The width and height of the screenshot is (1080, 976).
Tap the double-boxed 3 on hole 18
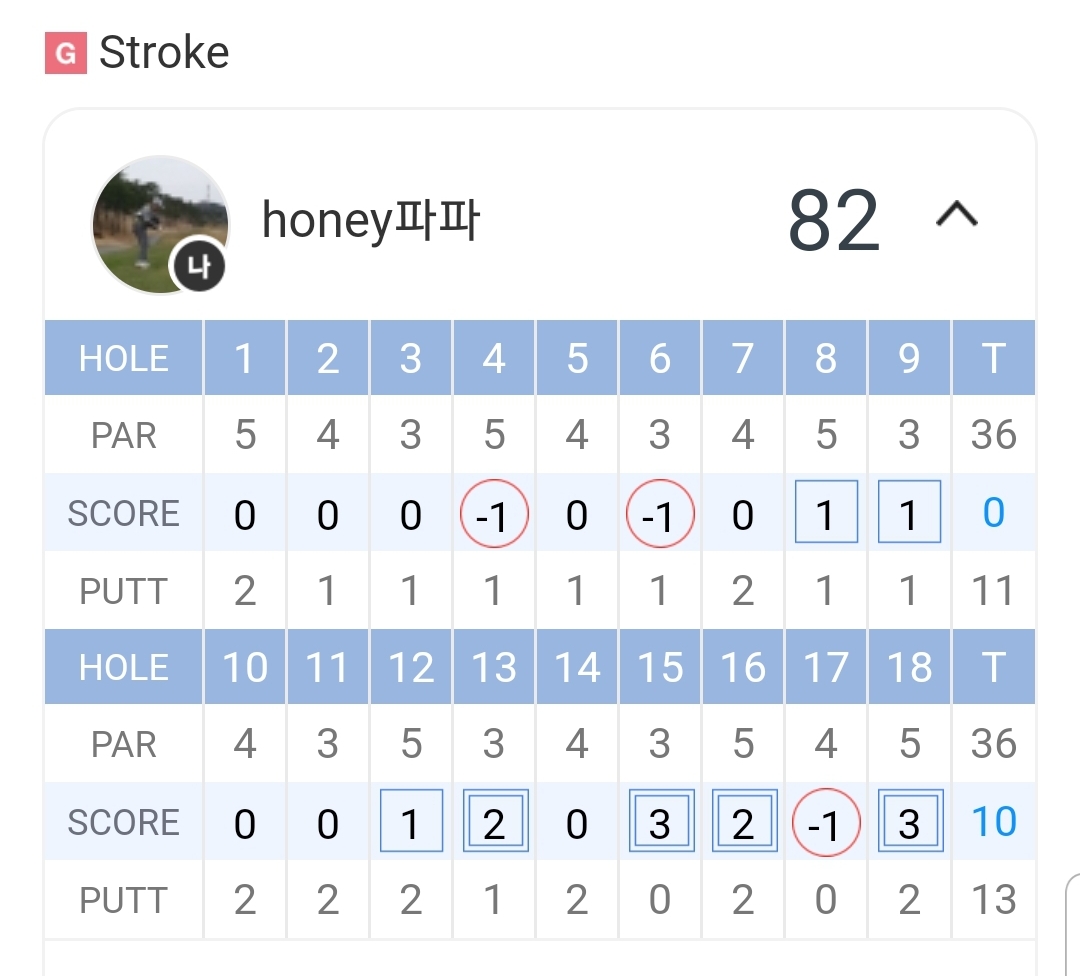(909, 823)
